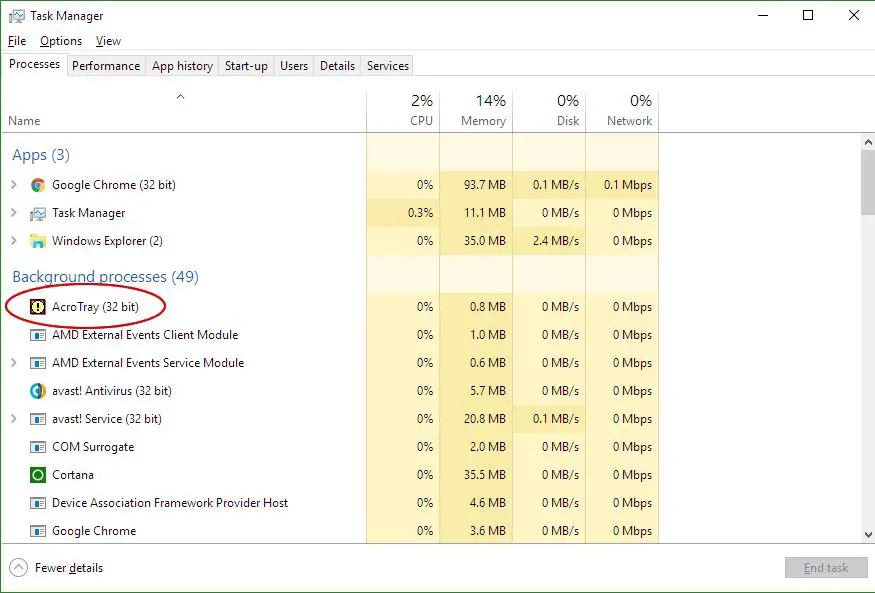Screen dimensions: 875x593
Task: Click the avast! Service process icon
Action: pyautogui.click(x=37, y=418)
